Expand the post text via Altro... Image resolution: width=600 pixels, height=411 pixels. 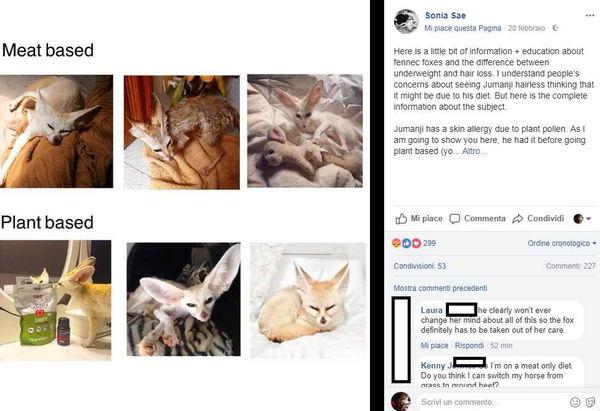[476, 179]
